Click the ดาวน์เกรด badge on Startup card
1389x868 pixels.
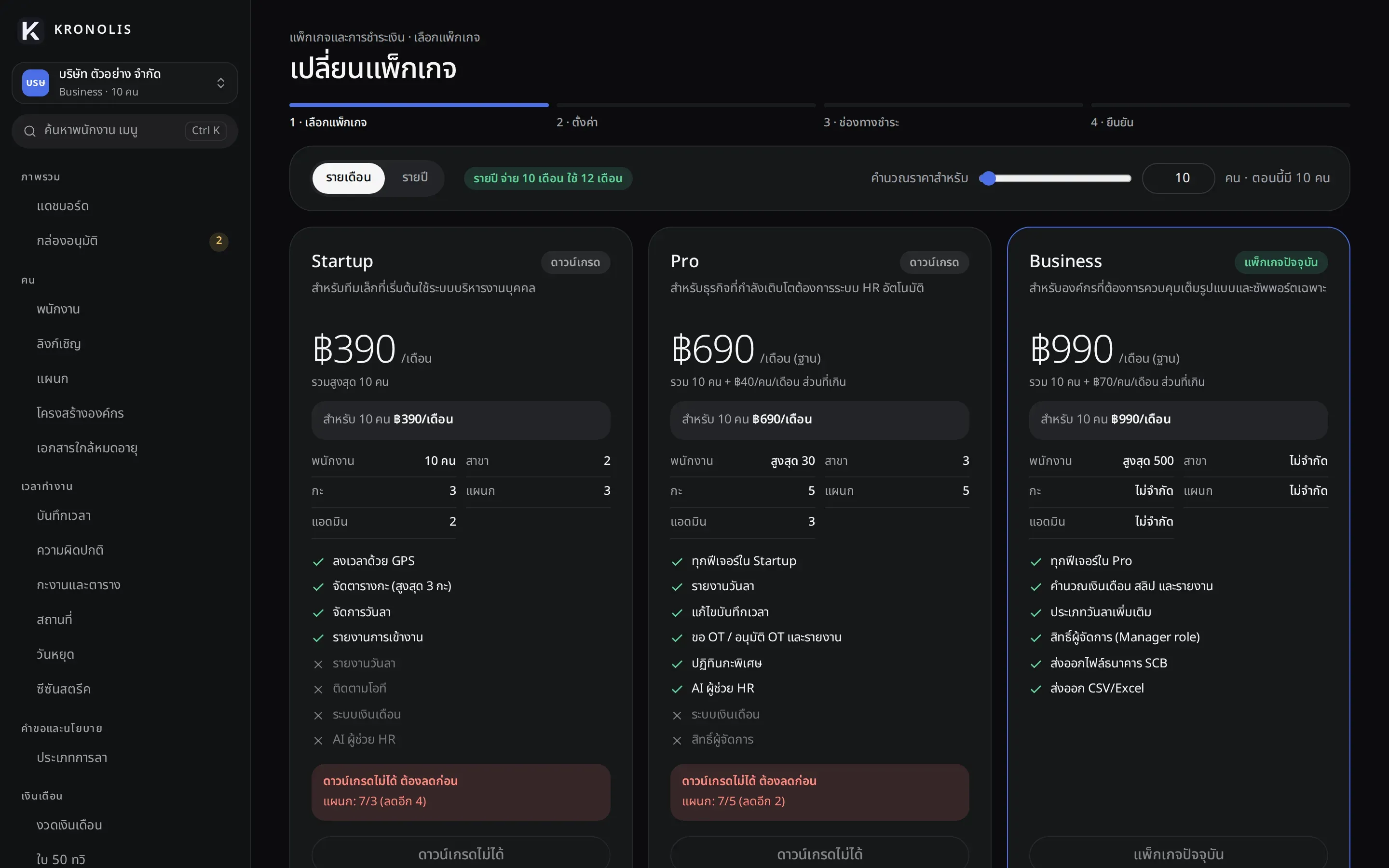tap(576, 262)
